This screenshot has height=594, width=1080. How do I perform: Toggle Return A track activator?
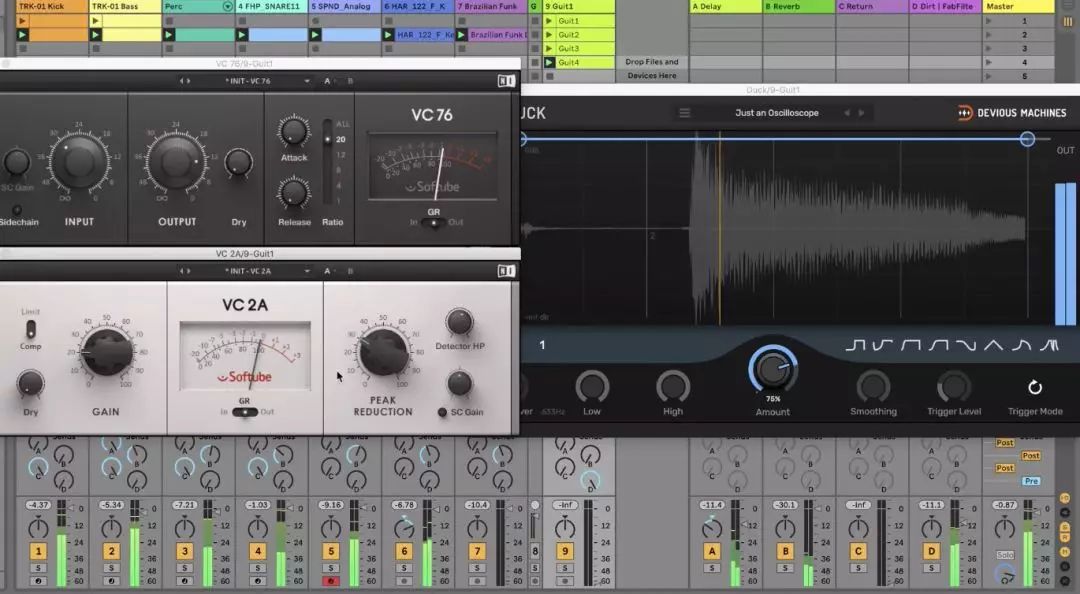click(x=712, y=551)
